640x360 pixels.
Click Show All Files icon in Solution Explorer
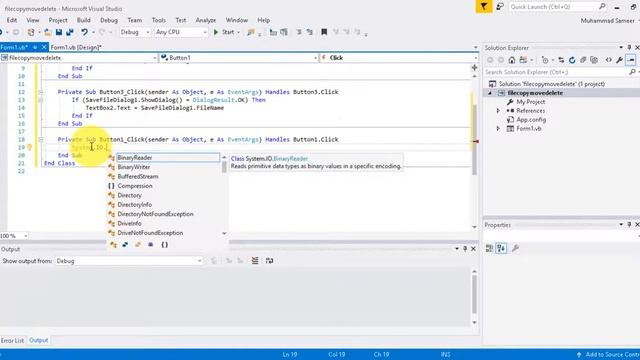pyautogui.click(x=594, y=60)
